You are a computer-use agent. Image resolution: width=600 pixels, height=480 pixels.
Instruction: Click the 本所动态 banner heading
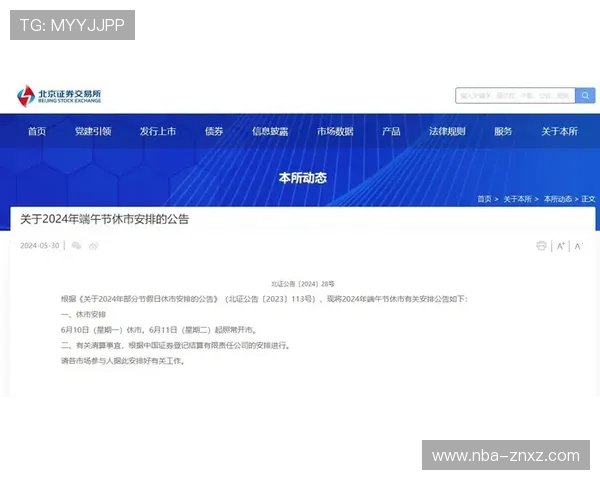[x=303, y=178]
